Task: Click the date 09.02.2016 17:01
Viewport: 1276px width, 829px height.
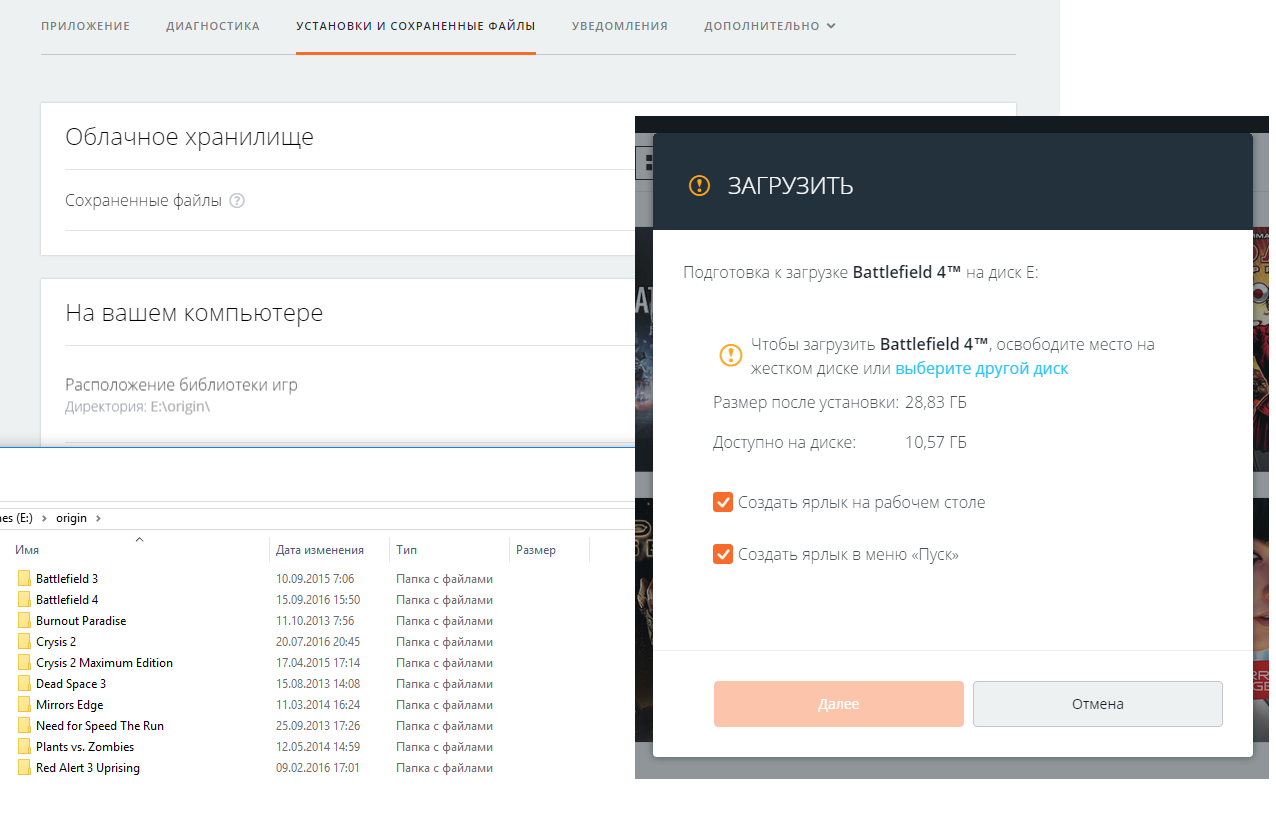Action: 318,767
